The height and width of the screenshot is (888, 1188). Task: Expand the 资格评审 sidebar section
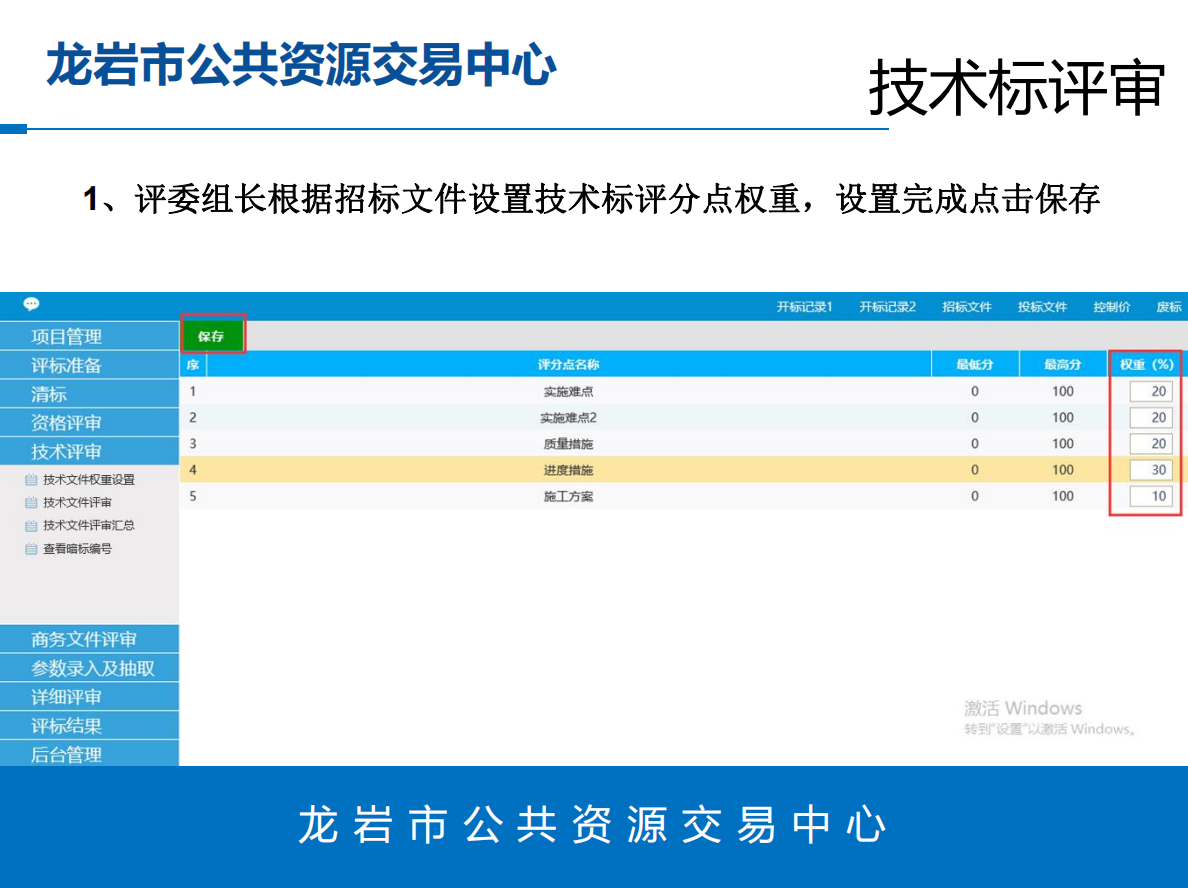(89, 422)
